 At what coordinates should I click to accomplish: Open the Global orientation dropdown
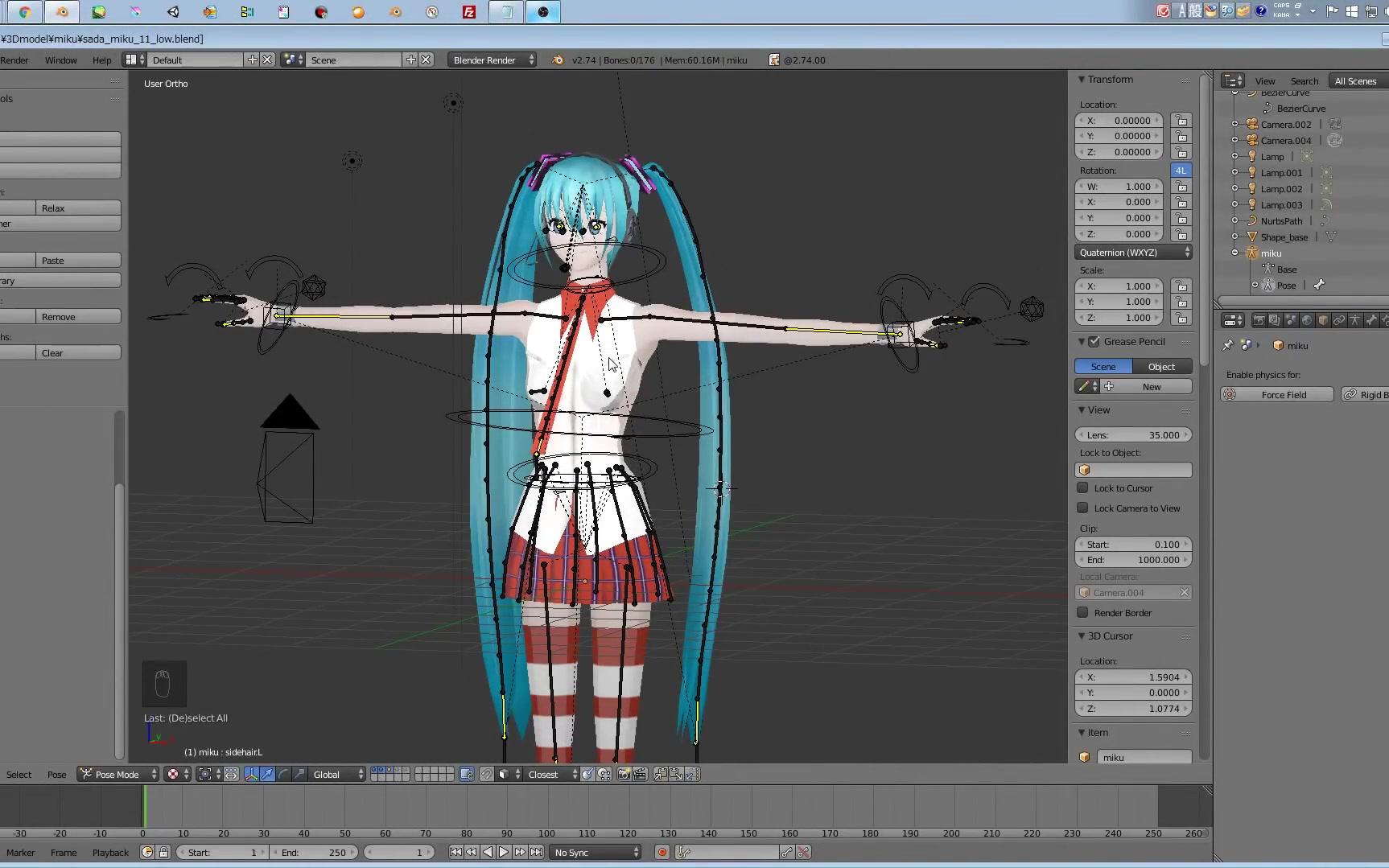click(337, 774)
